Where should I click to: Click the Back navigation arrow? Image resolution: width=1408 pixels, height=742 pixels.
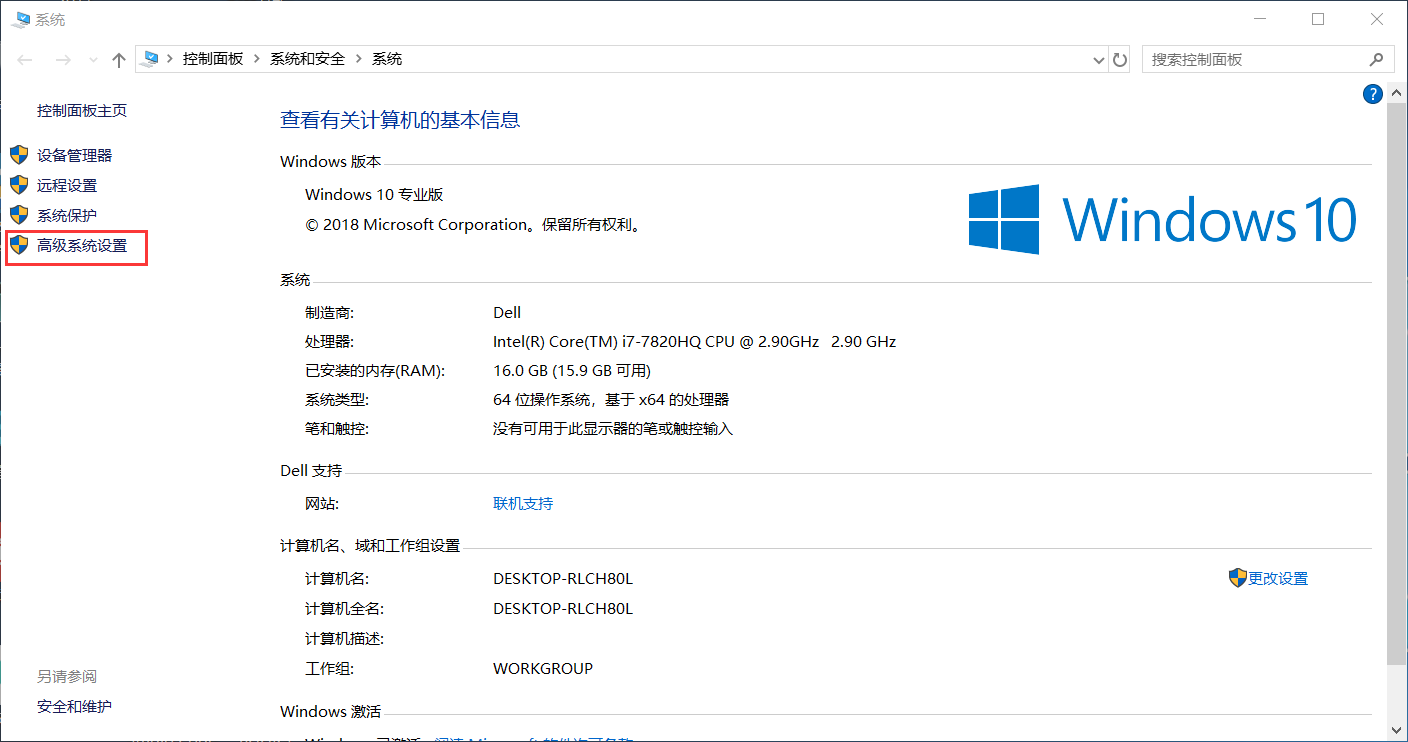(x=25, y=60)
